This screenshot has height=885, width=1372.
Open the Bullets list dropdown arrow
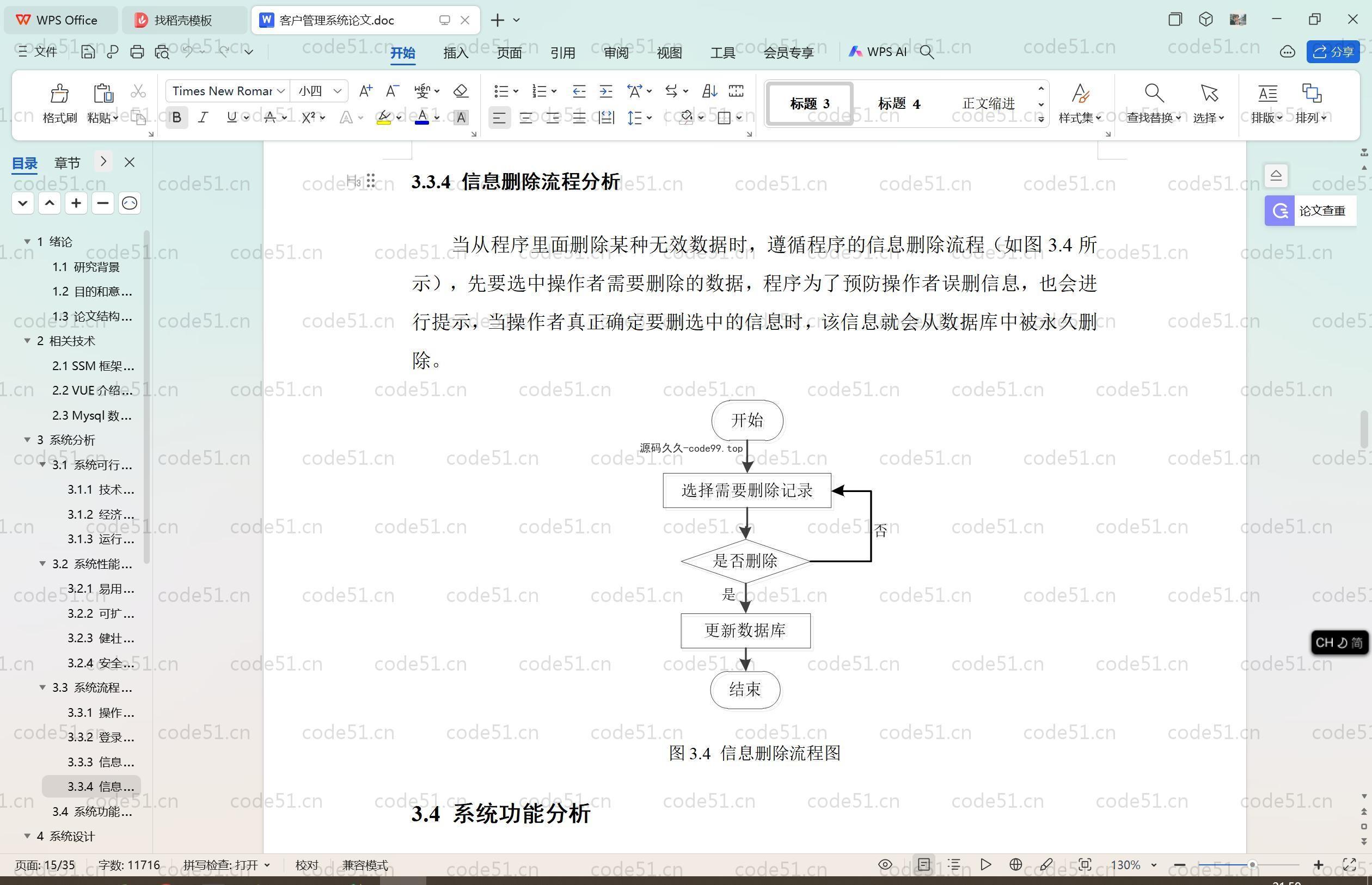pos(516,91)
